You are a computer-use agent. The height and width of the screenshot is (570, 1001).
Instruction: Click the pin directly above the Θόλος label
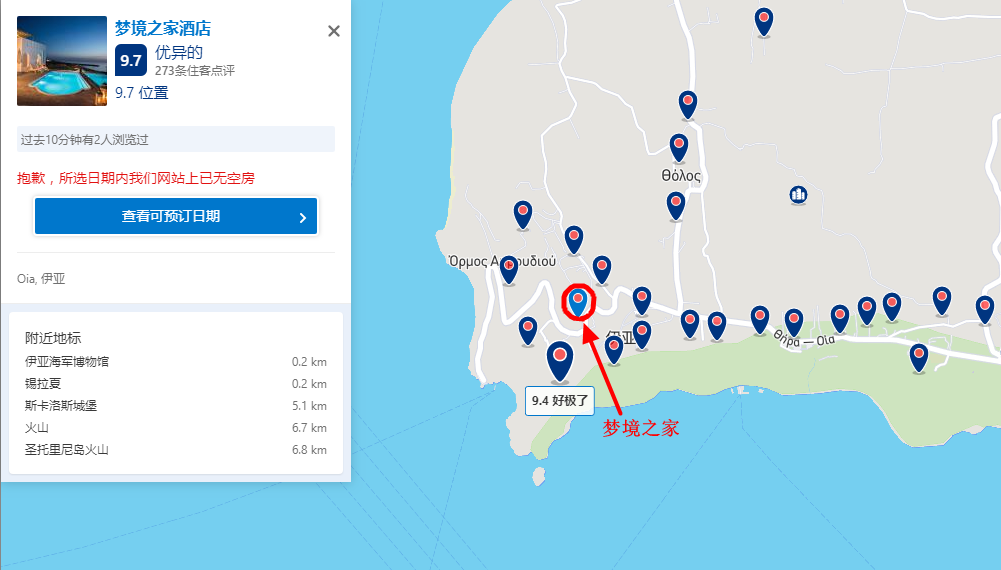679,146
